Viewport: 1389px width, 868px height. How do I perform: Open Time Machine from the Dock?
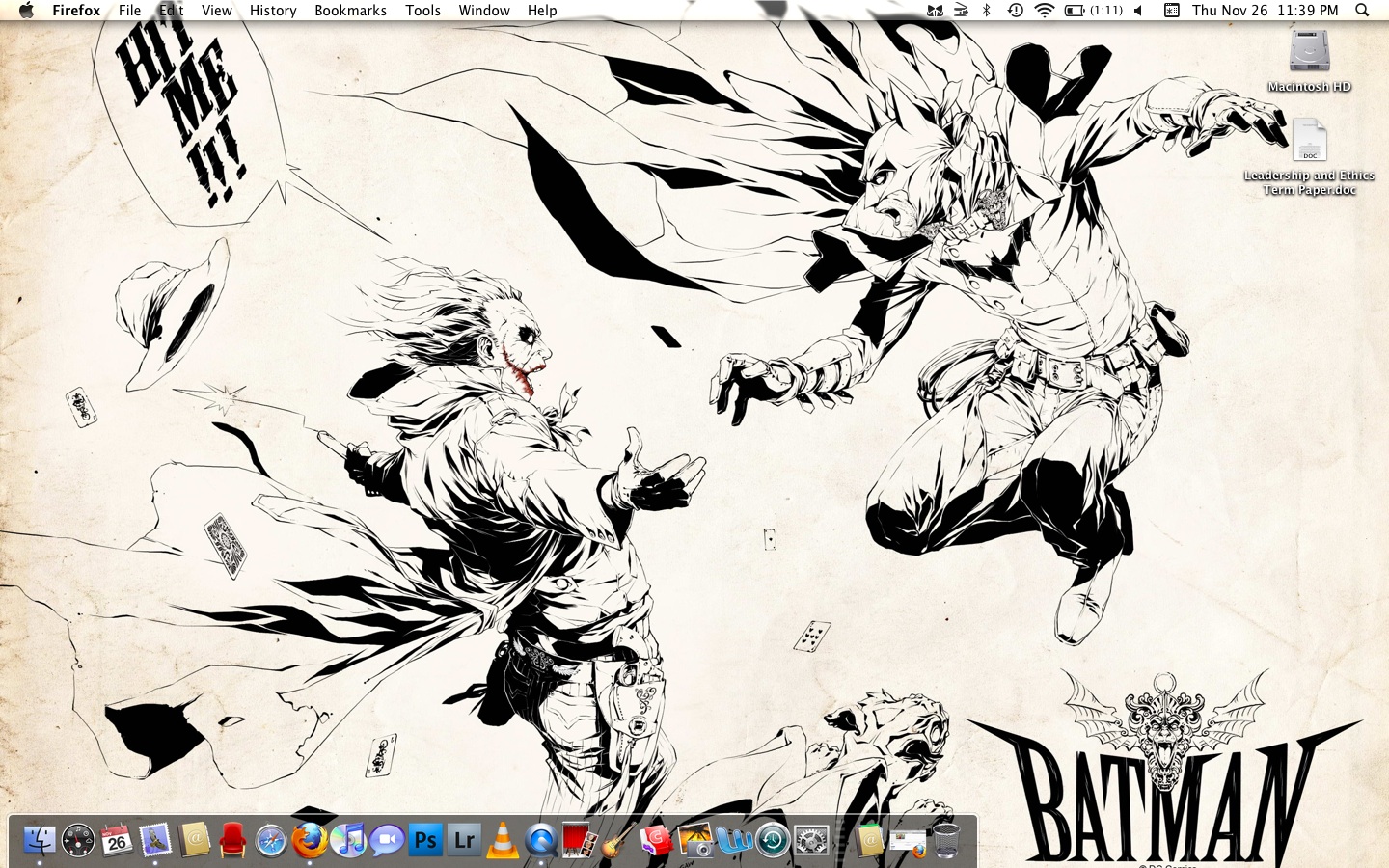click(773, 840)
